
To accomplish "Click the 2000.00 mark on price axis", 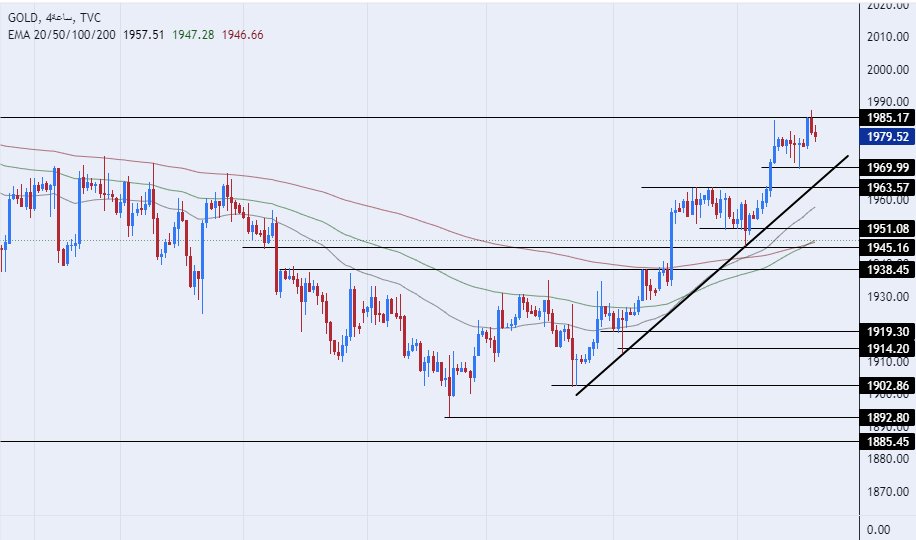I will pyautogui.click(x=888, y=70).
